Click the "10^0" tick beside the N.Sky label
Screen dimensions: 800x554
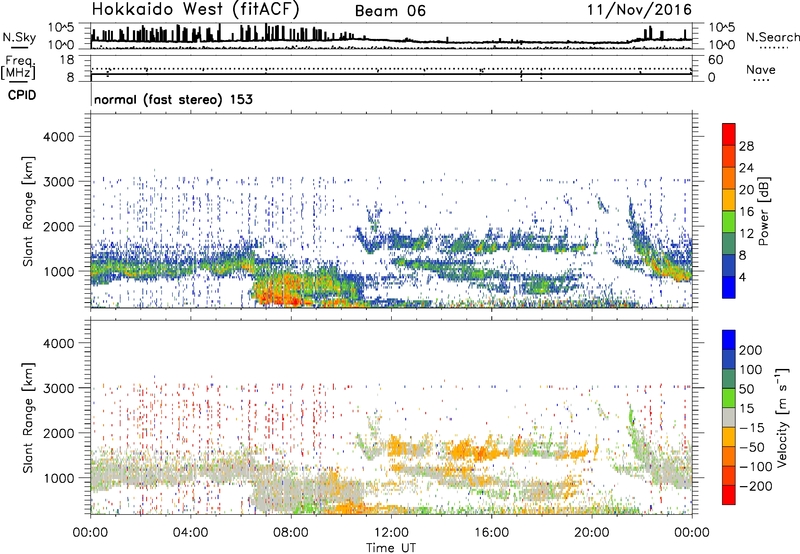pyautogui.click(x=61, y=45)
